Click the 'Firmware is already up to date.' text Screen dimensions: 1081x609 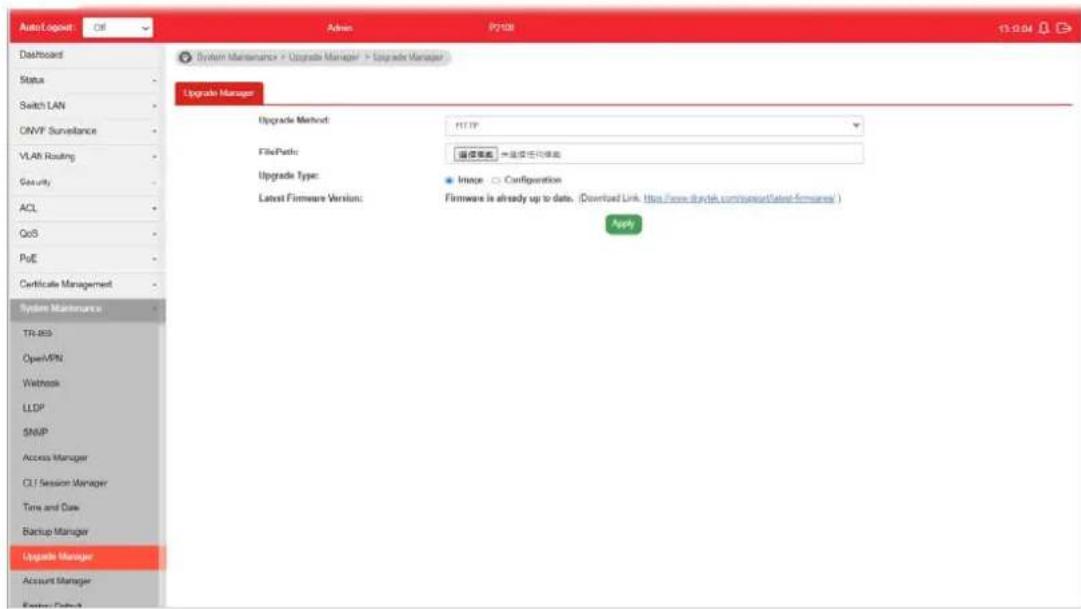[x=509, y=199]
